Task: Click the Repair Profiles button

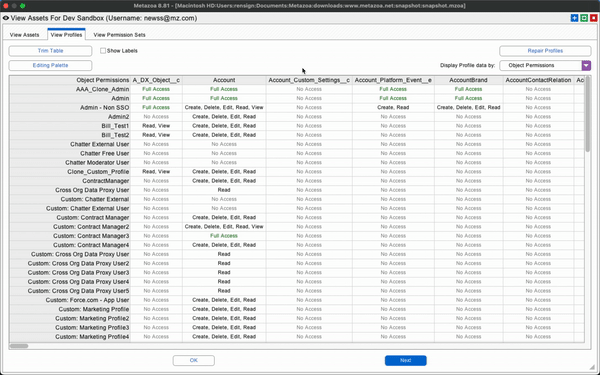Action: tap(545, 51)
